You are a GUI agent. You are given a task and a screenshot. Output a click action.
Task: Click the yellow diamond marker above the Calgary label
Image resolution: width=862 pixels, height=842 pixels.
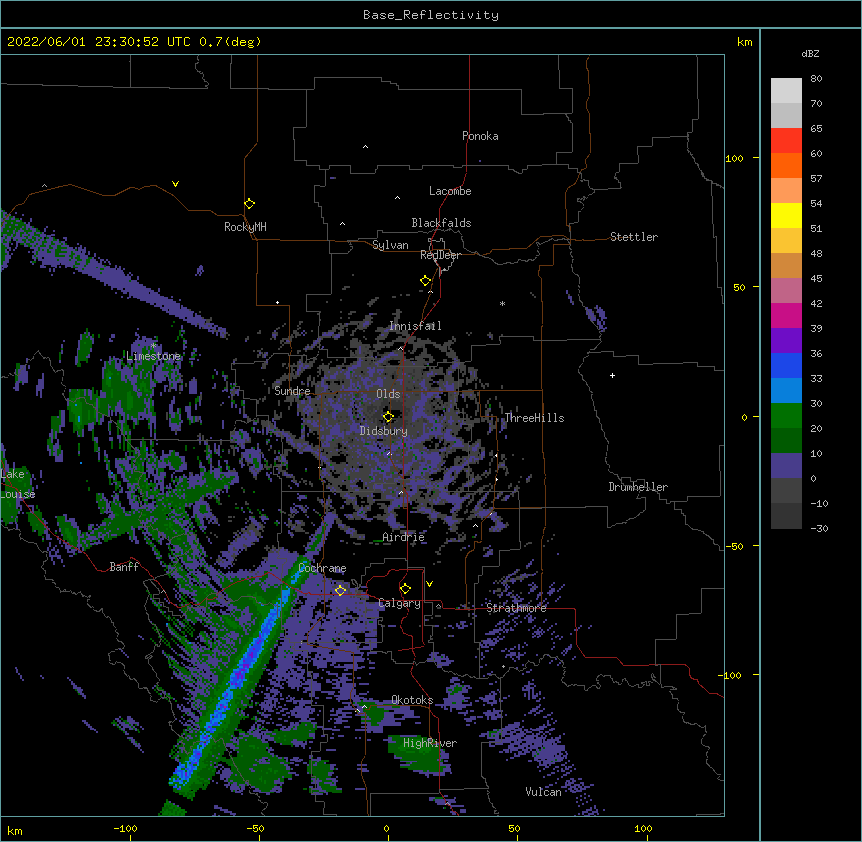point(405,589)
